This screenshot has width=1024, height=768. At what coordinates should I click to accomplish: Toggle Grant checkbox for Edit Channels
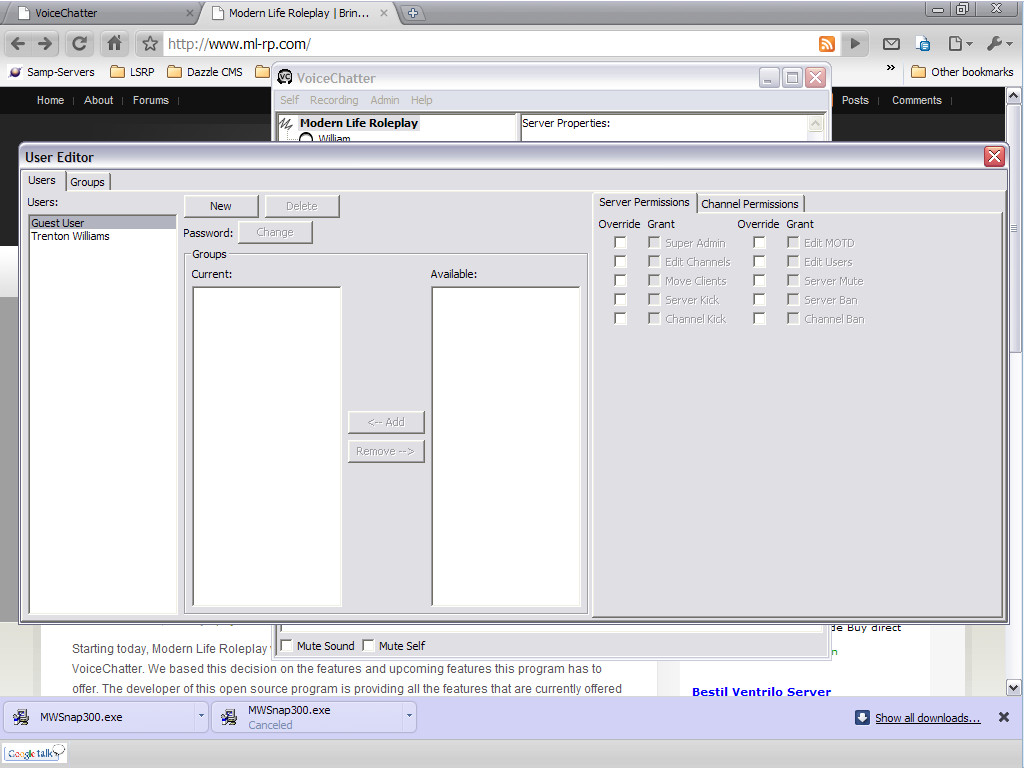click(654, 261)
